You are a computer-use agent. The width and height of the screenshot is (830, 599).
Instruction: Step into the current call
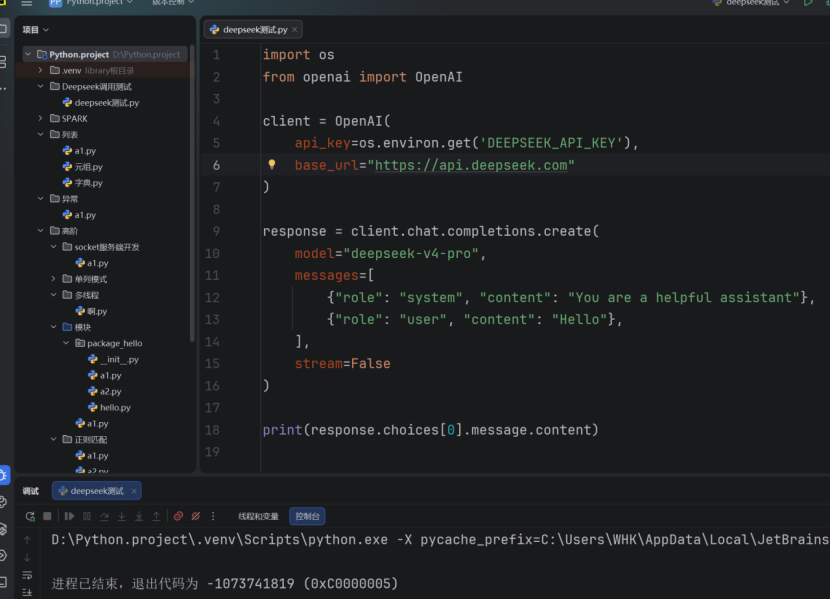point(122,516)
